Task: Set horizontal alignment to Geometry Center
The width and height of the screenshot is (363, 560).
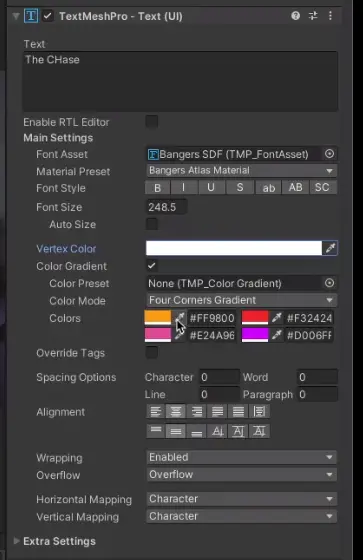Action: coord(259,411)
